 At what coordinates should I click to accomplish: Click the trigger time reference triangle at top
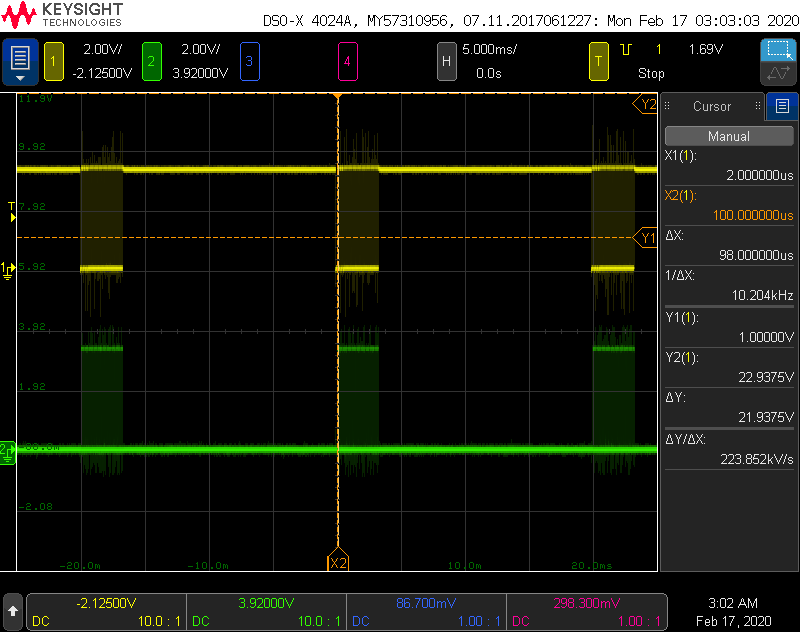337,96
